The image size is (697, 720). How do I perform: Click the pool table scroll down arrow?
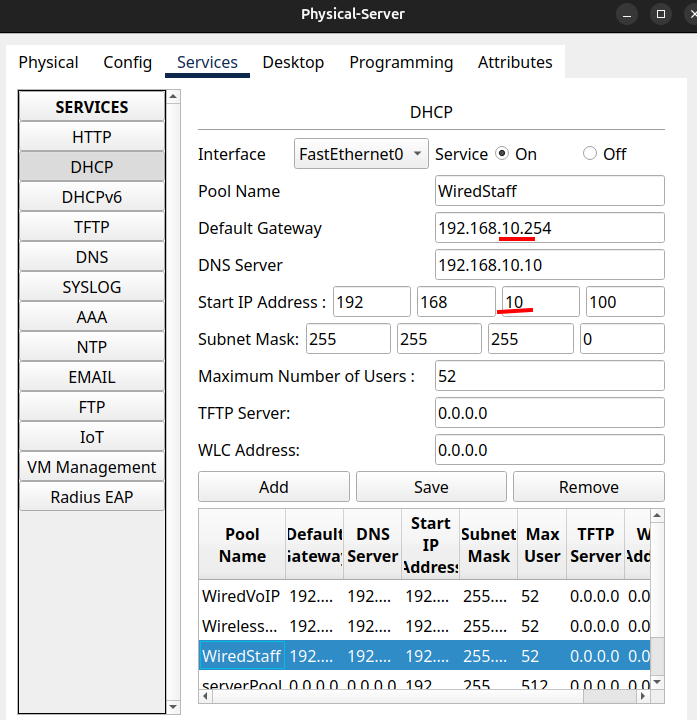point(658,682)
